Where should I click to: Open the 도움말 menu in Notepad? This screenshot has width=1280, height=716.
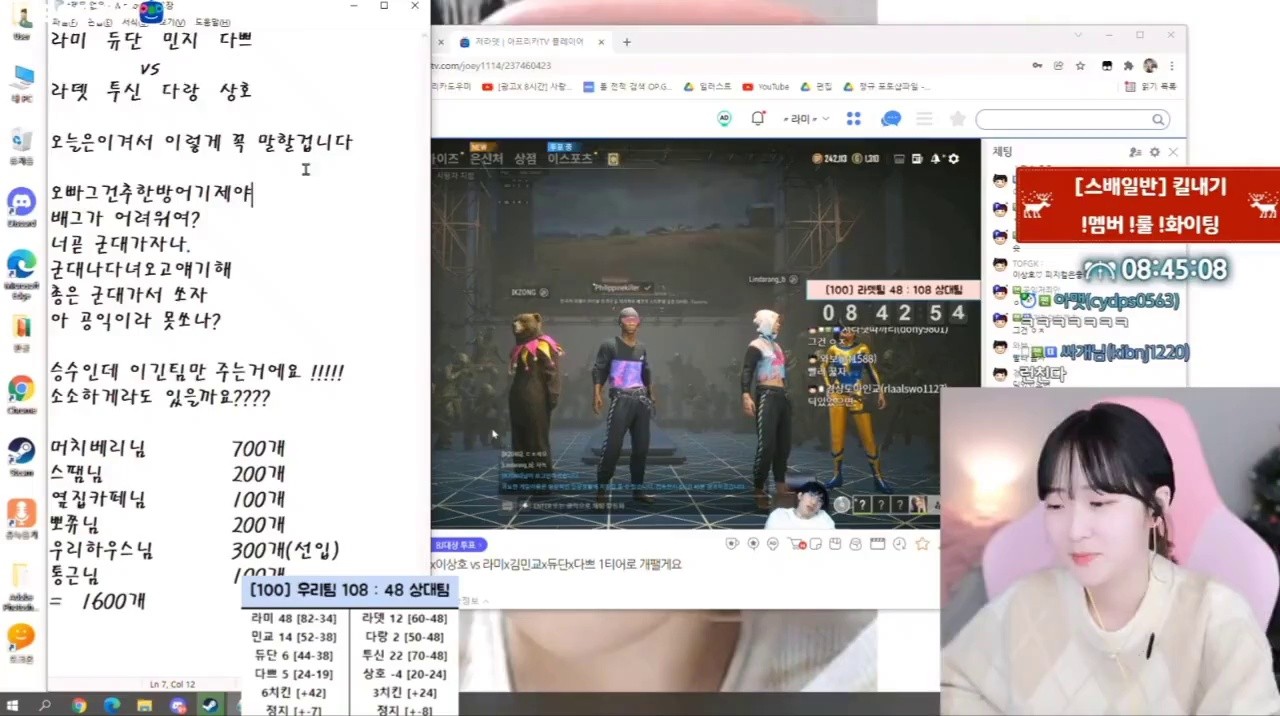point(212,22)
